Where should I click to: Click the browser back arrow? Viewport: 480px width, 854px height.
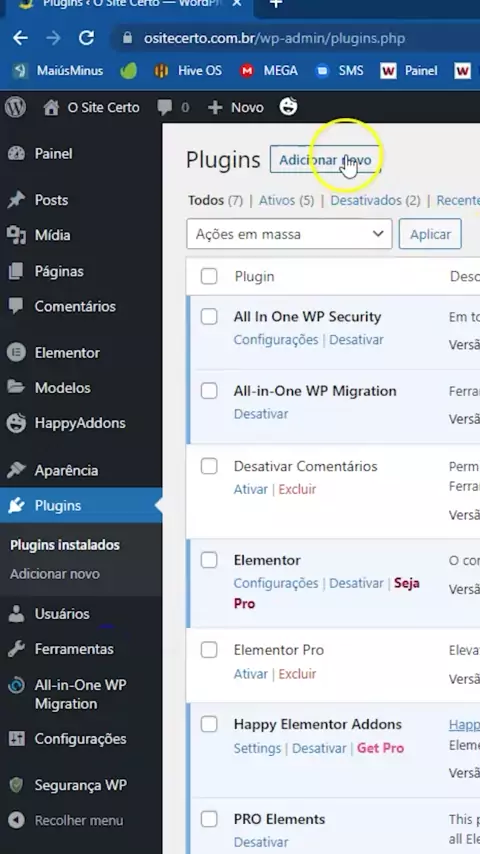pyautogui.click(x=20, y=38)
